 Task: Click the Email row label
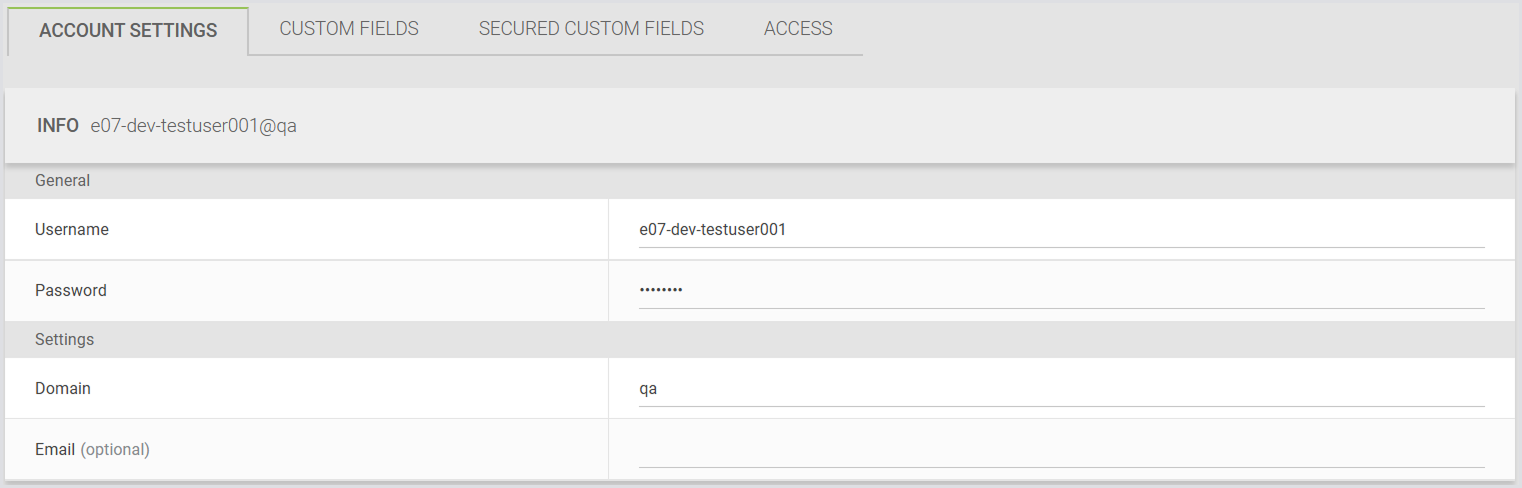pyautogui.click(x=55, y=450)
